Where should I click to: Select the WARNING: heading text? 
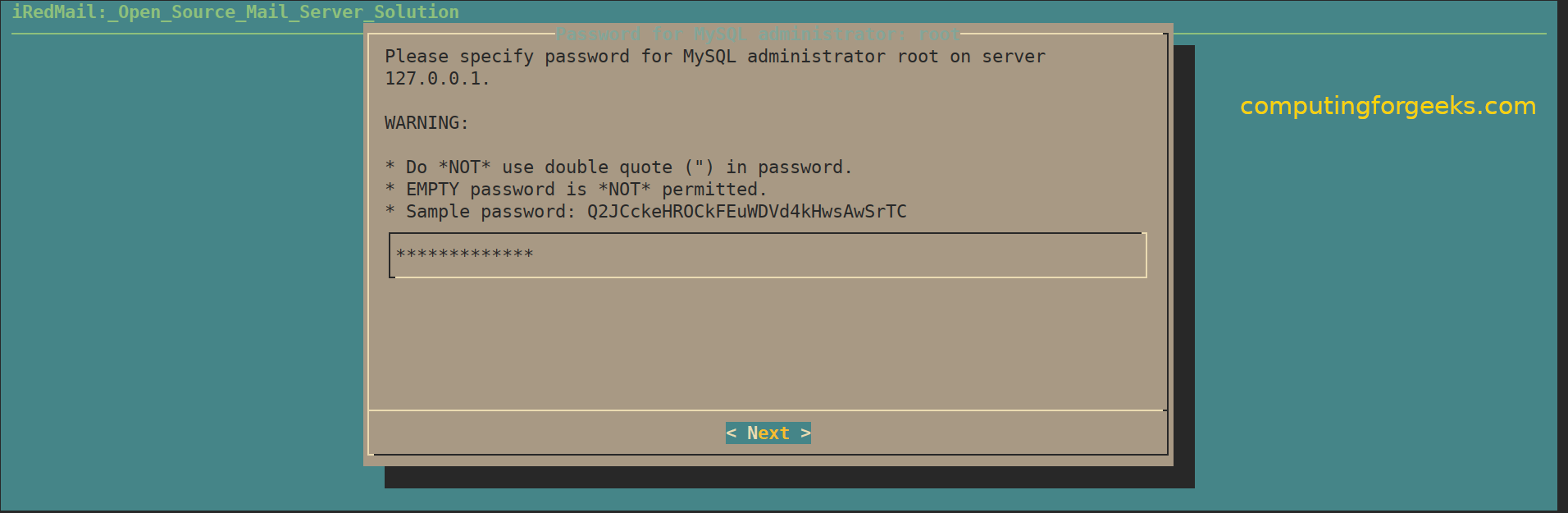426,123
